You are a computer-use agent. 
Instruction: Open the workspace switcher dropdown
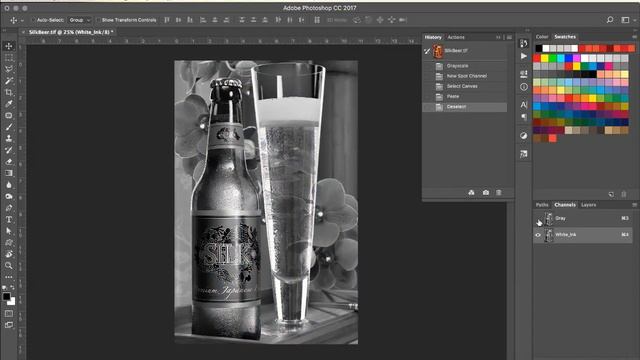point(627,20)
